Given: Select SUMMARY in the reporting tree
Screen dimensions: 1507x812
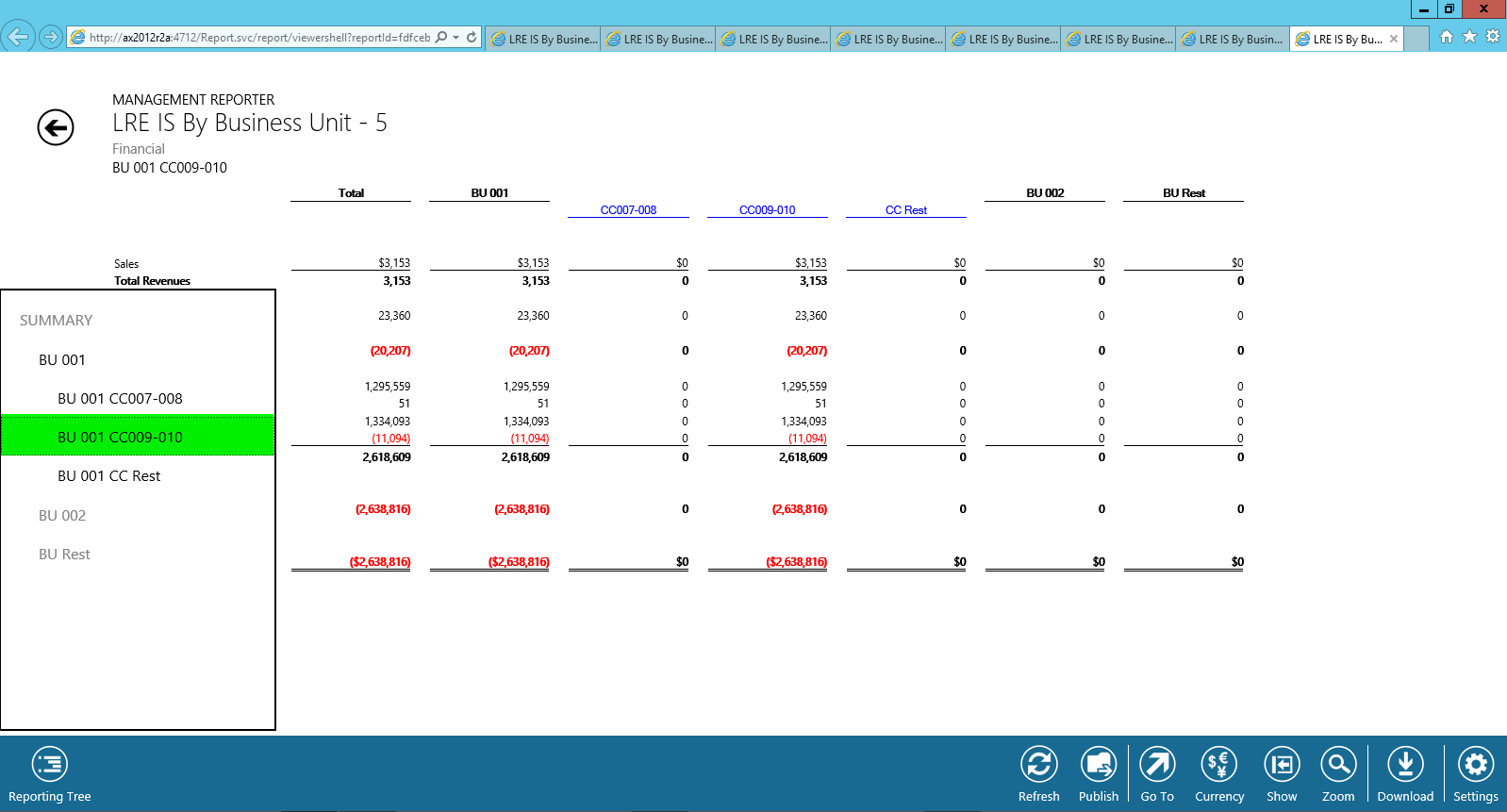Looking at the screenshot, I should coord(57,321).
